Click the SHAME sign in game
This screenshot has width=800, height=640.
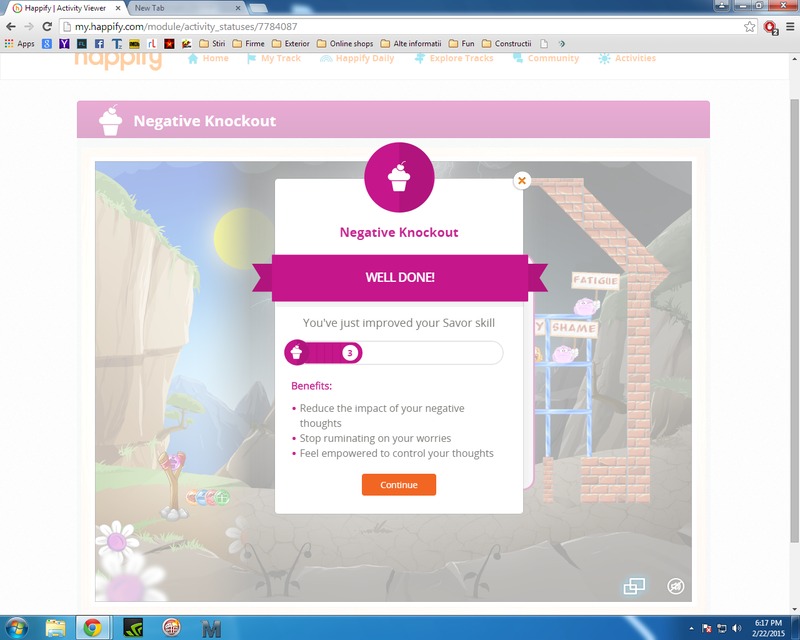coord(573,328)
